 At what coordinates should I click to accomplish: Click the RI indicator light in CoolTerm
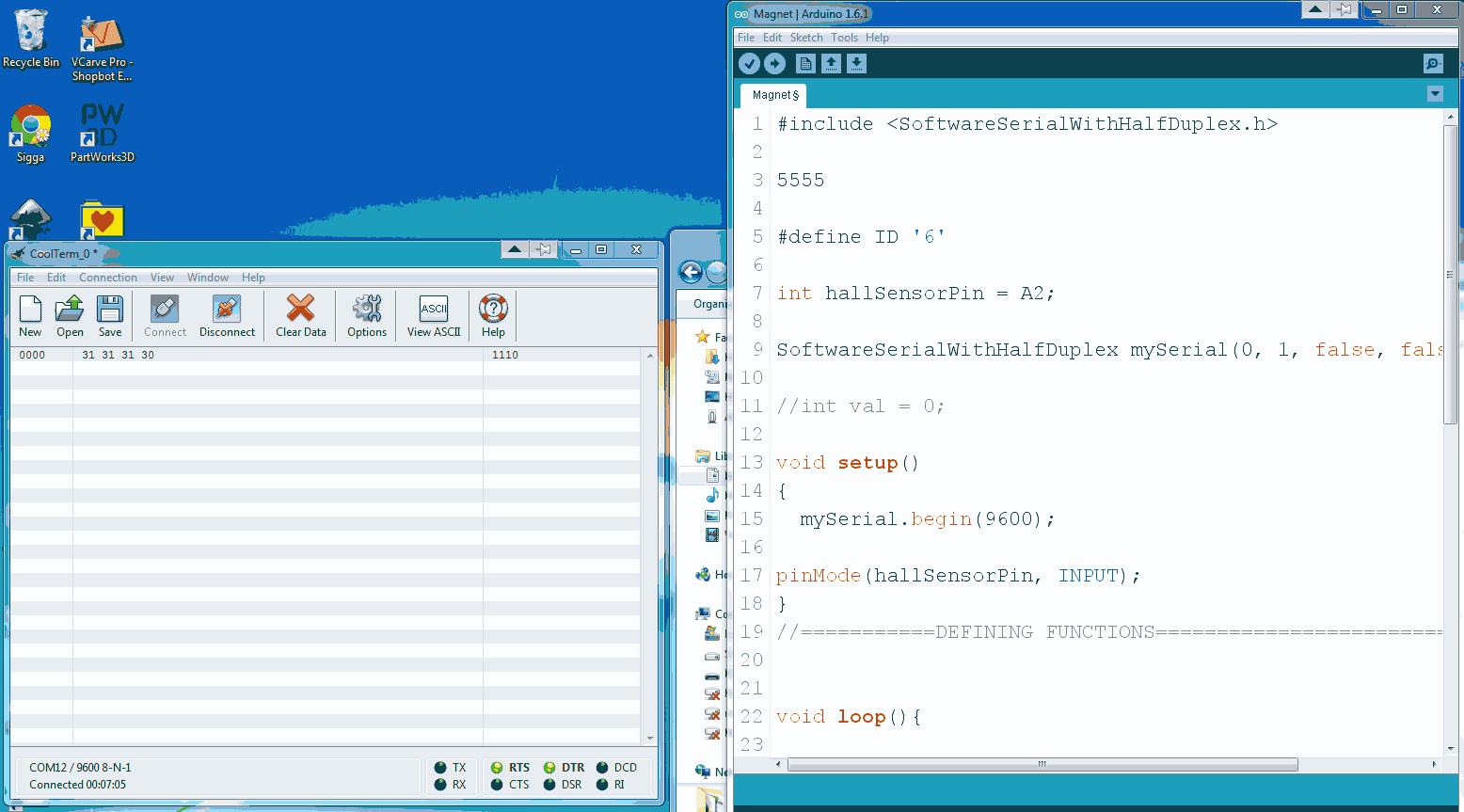point(602,785)
